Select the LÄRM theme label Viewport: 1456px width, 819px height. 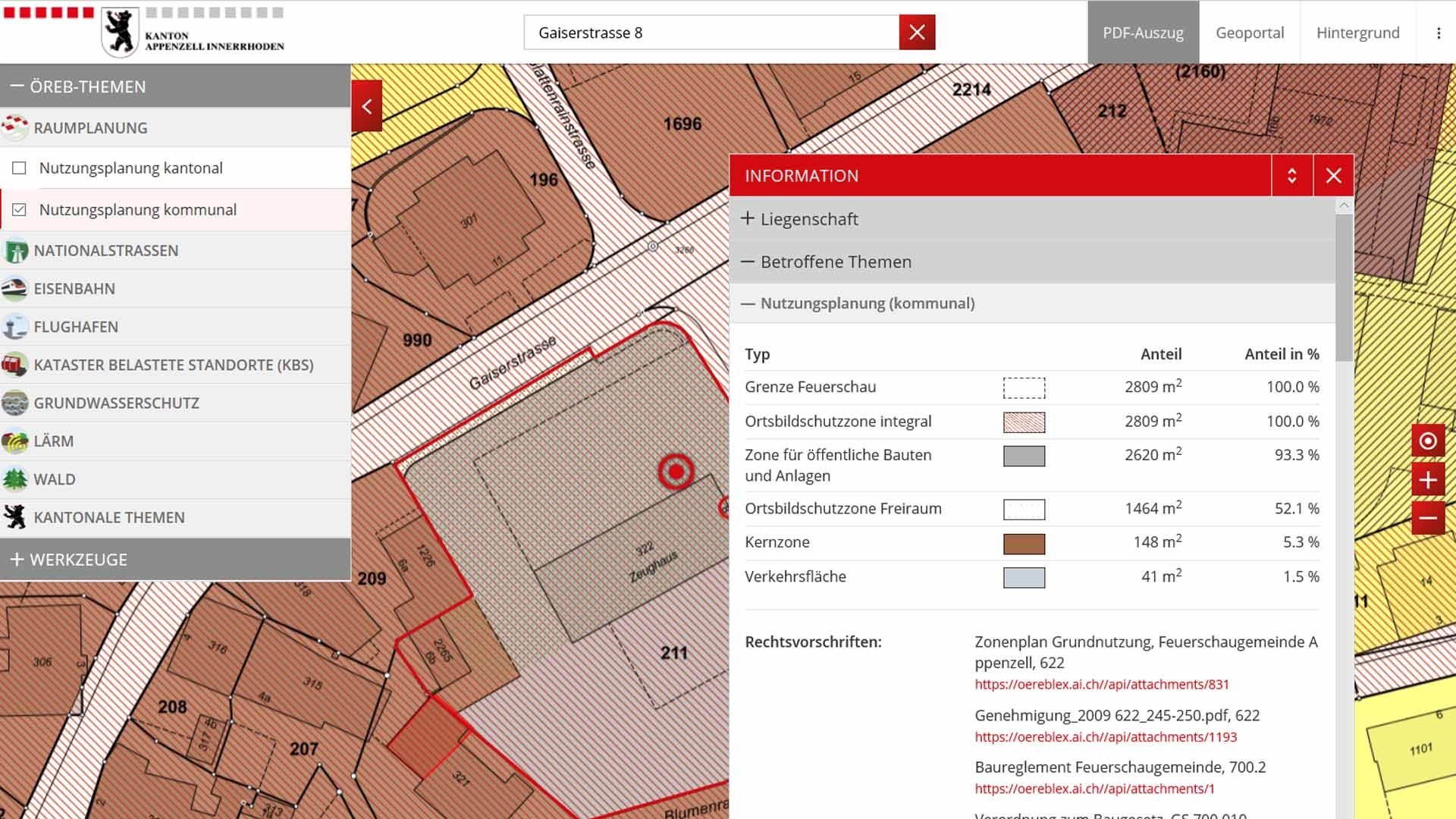[x=53, y=441]
